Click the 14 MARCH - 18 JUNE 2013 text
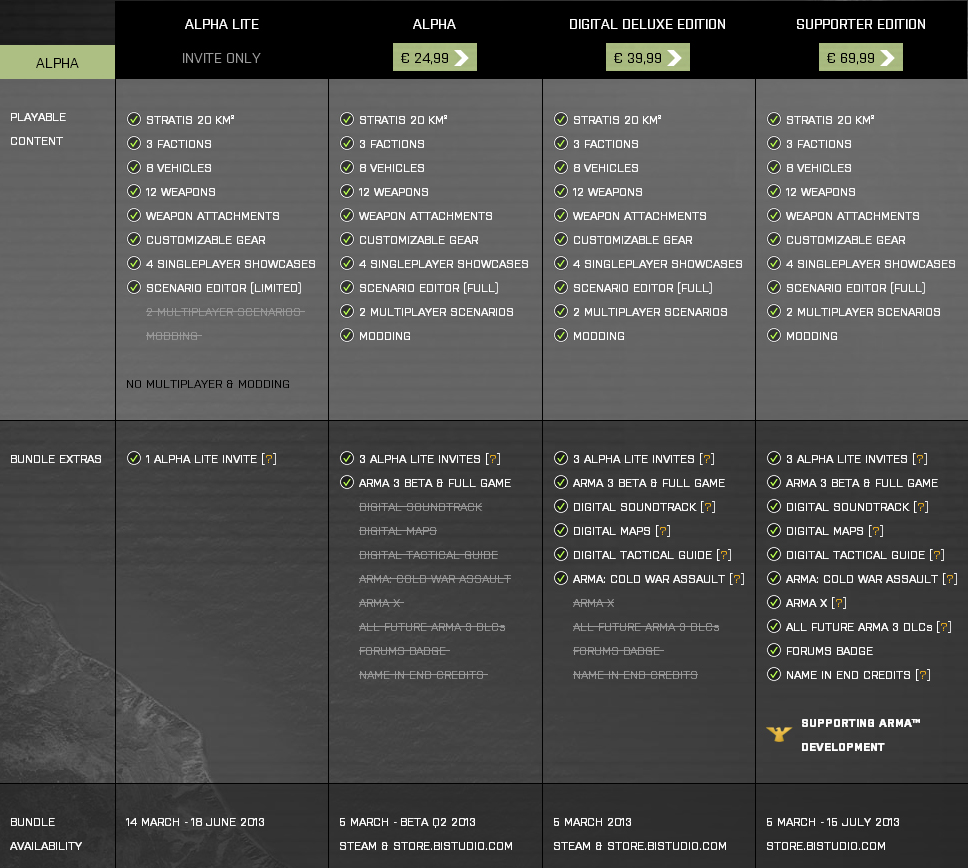 [195, 822]
